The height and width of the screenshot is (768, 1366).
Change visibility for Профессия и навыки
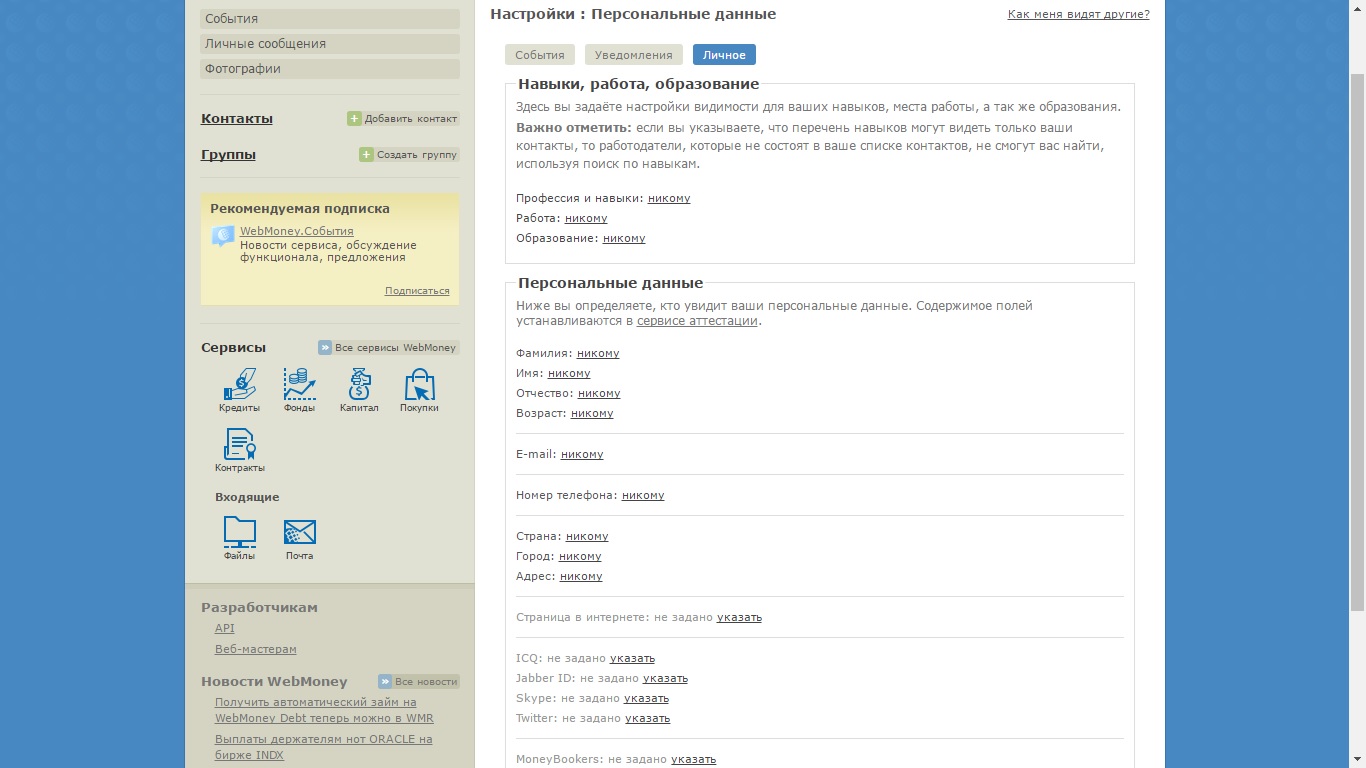pos(669,198)
